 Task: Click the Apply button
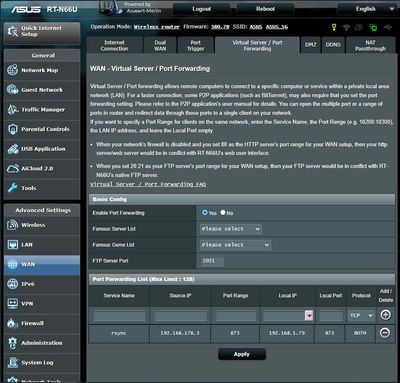click(242, 354)
